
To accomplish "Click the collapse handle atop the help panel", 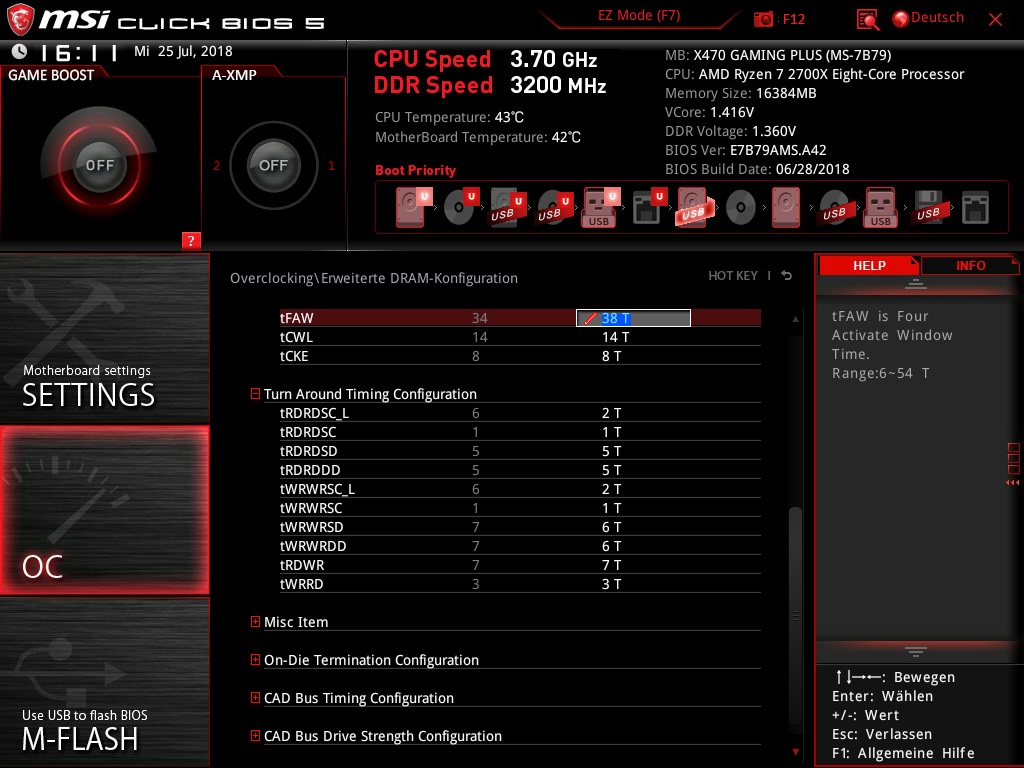I will pyautogui.click(x=916, y=284).
